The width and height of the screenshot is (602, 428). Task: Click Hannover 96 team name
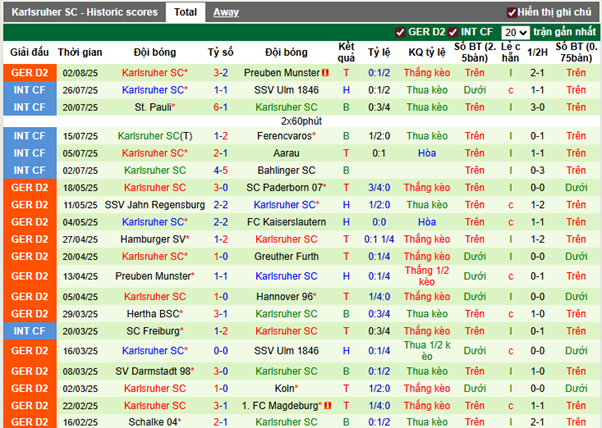286,296
